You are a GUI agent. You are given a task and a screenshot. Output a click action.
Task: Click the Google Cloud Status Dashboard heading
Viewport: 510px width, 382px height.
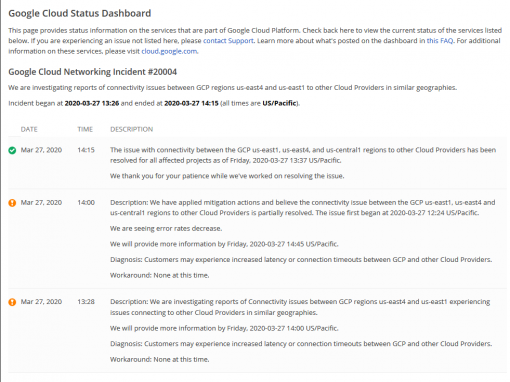tap(80, 13)
